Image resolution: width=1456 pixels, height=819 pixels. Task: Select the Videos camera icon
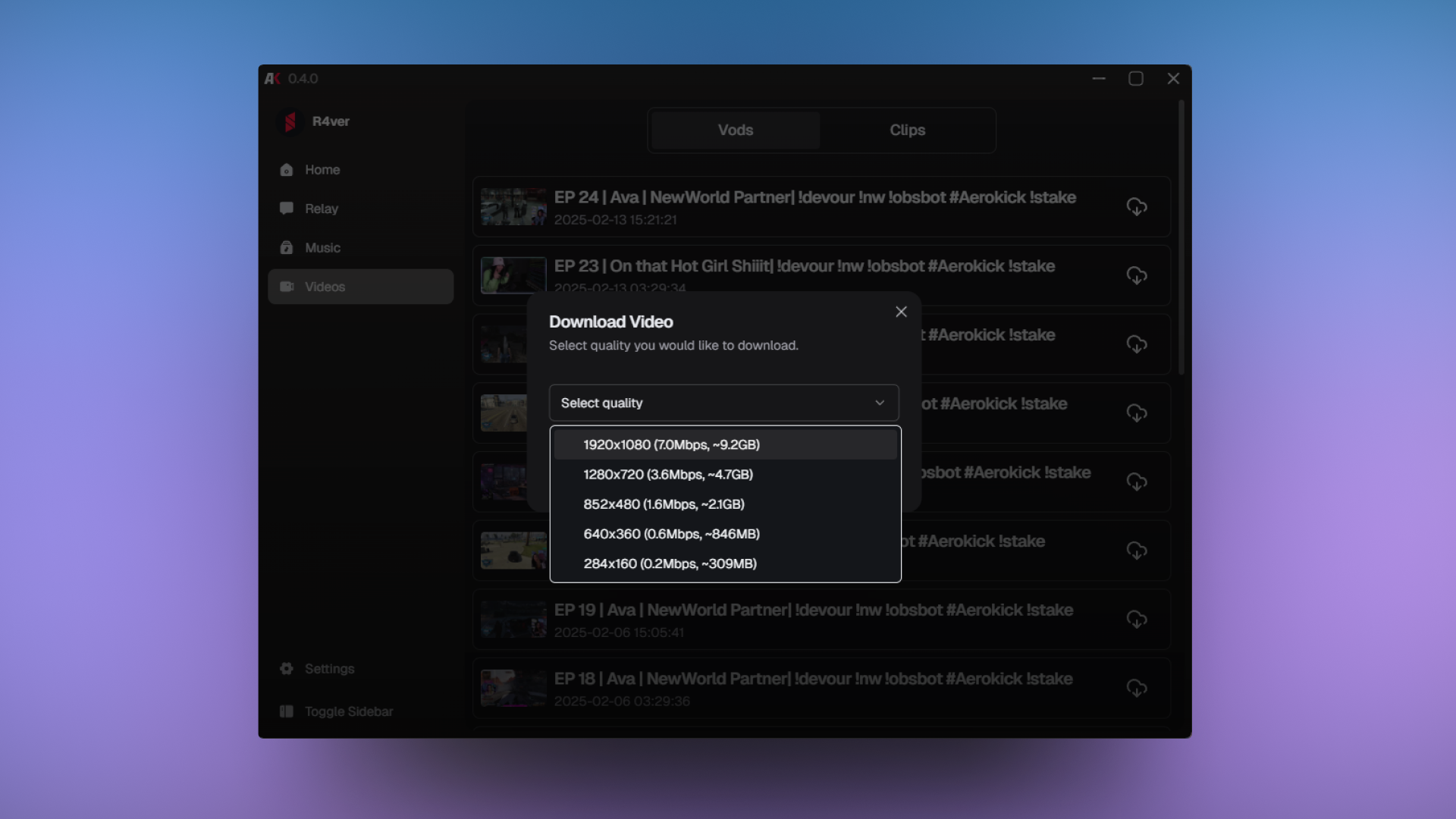coord(287,287)
